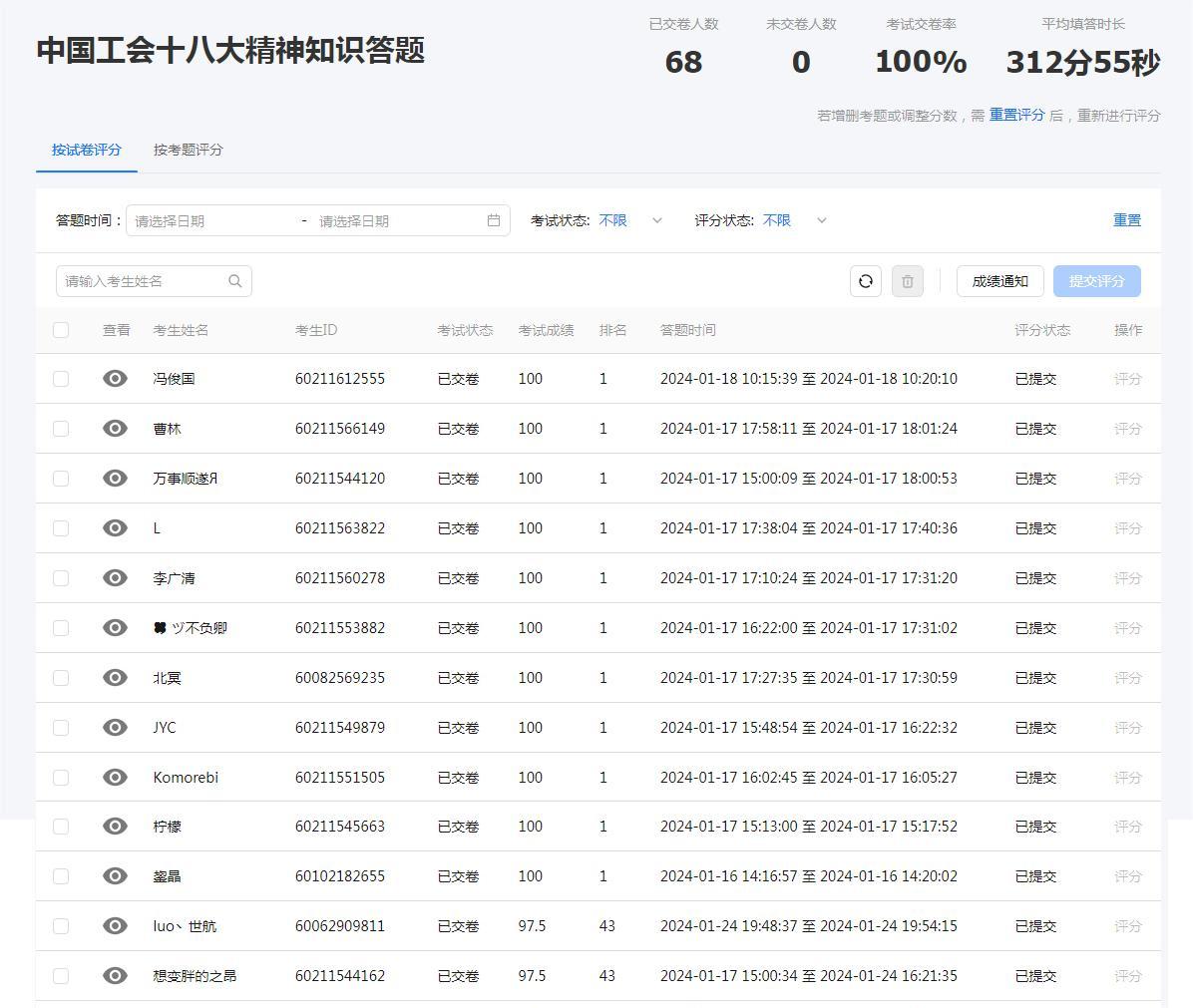Screen dimensions: 1193x1008
Task: Click the search magnifier in the name search box
Action: 235,281
